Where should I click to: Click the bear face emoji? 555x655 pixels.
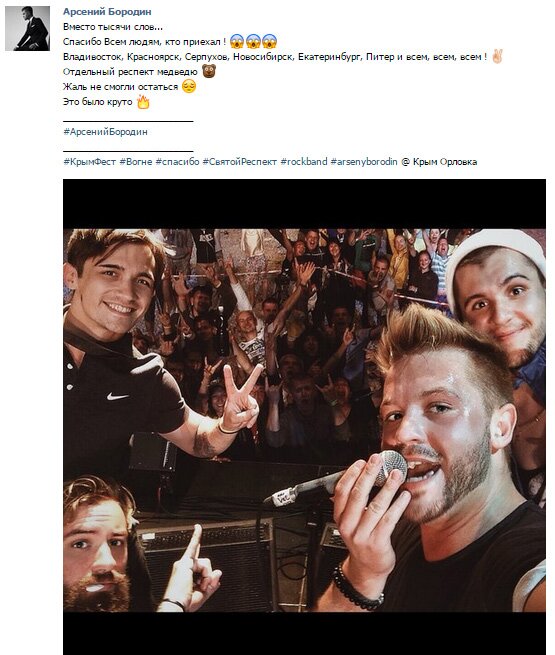209,71
